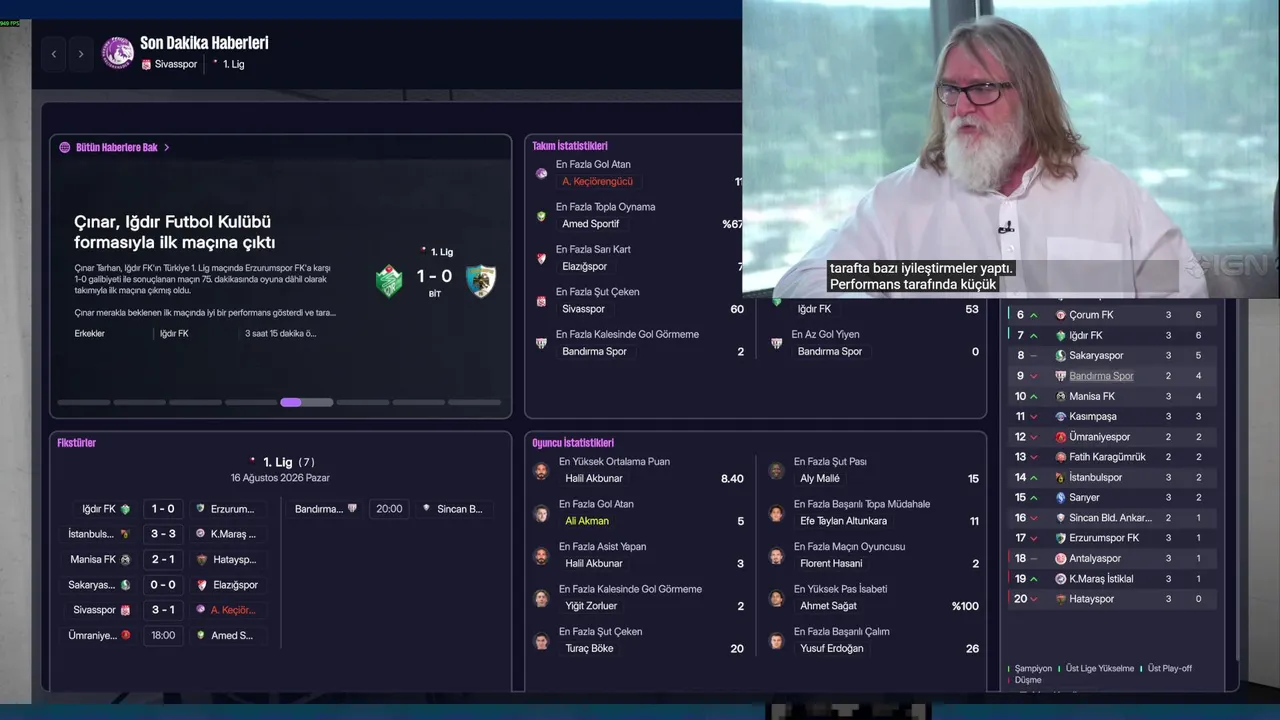Click Sarıyer badge in league table
The image size is (1280, 720).
(x=1061, y=497)
